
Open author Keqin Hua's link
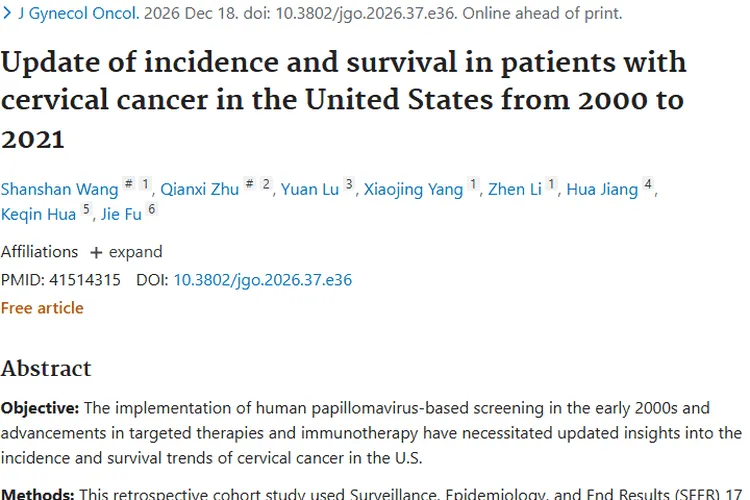tap(38, 214)
